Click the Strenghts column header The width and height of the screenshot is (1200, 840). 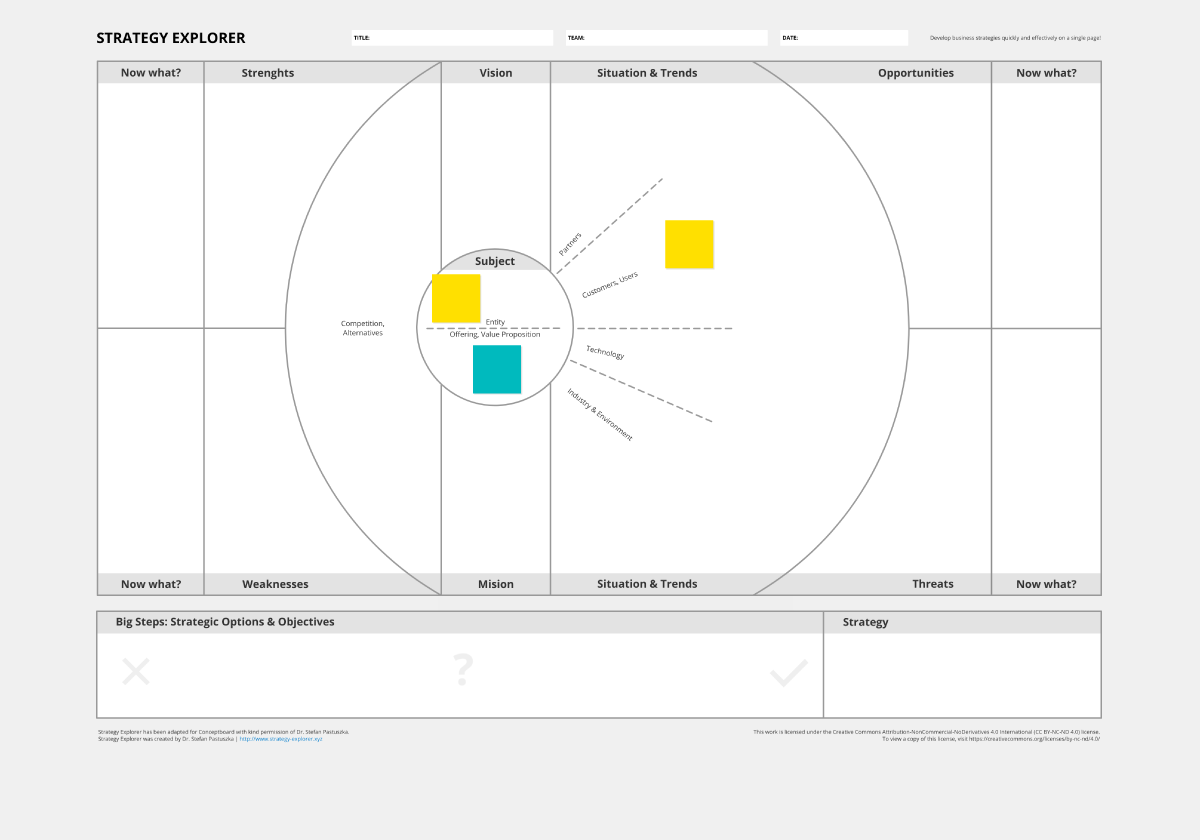(x=268, y=73)
